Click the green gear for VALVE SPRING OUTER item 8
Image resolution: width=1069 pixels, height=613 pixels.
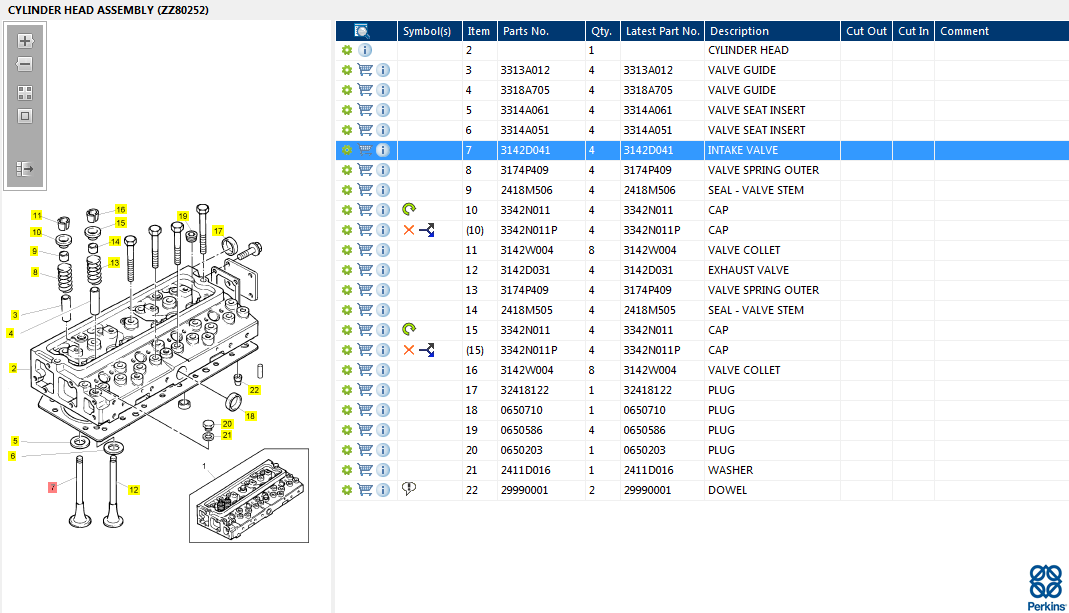pyautogui.click(x=347, y=170)
